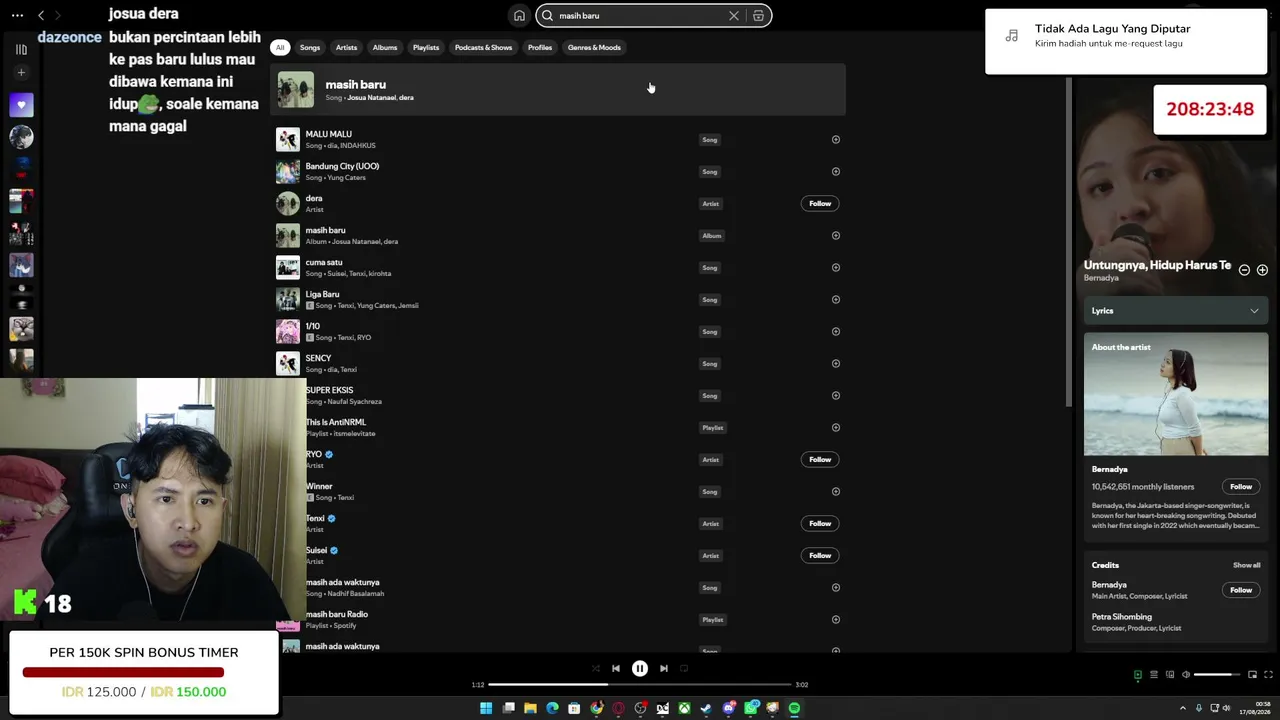Skip to the previous track

click(x=616, y=669)
